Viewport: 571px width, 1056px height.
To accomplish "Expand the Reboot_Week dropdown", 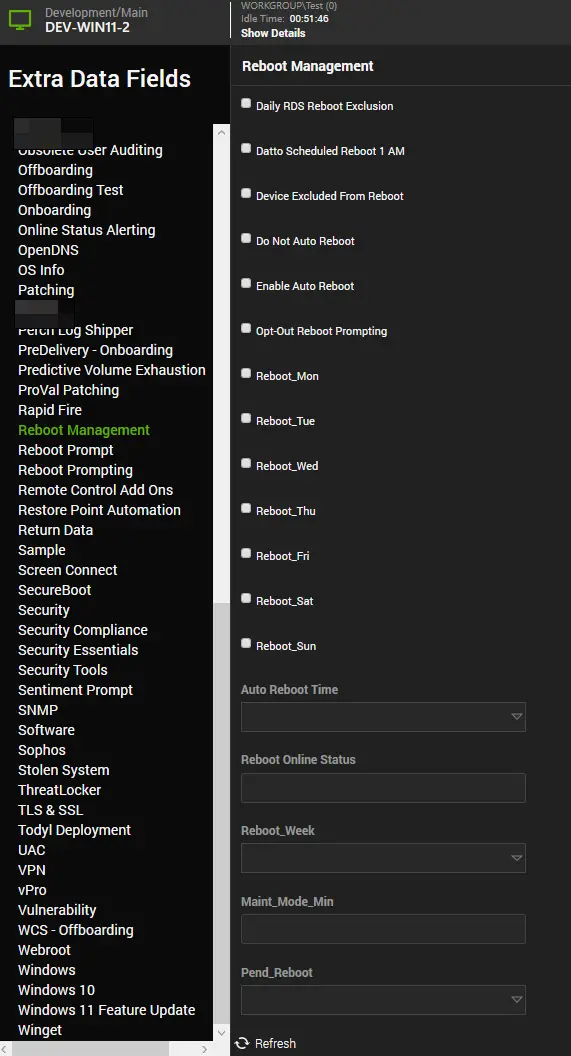I will [383, 858].
